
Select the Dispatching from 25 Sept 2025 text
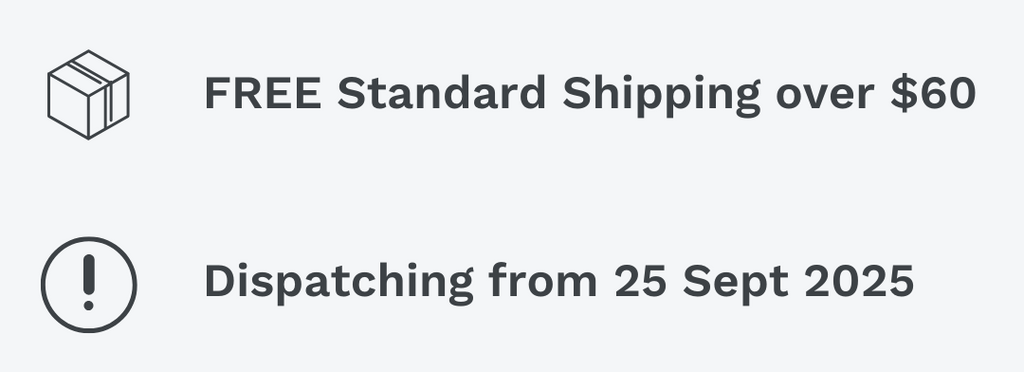[559, 283]
